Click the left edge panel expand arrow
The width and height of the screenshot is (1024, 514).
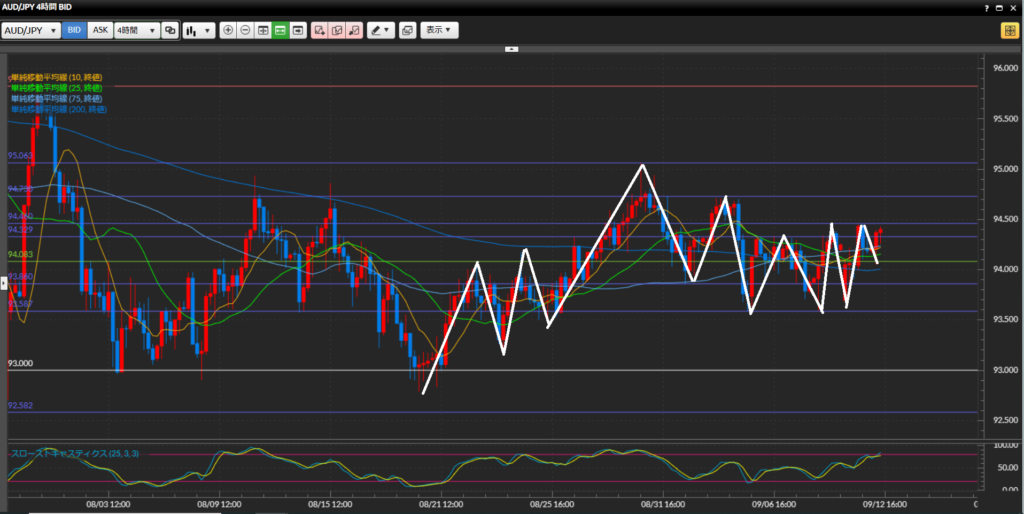coord(3,283)
